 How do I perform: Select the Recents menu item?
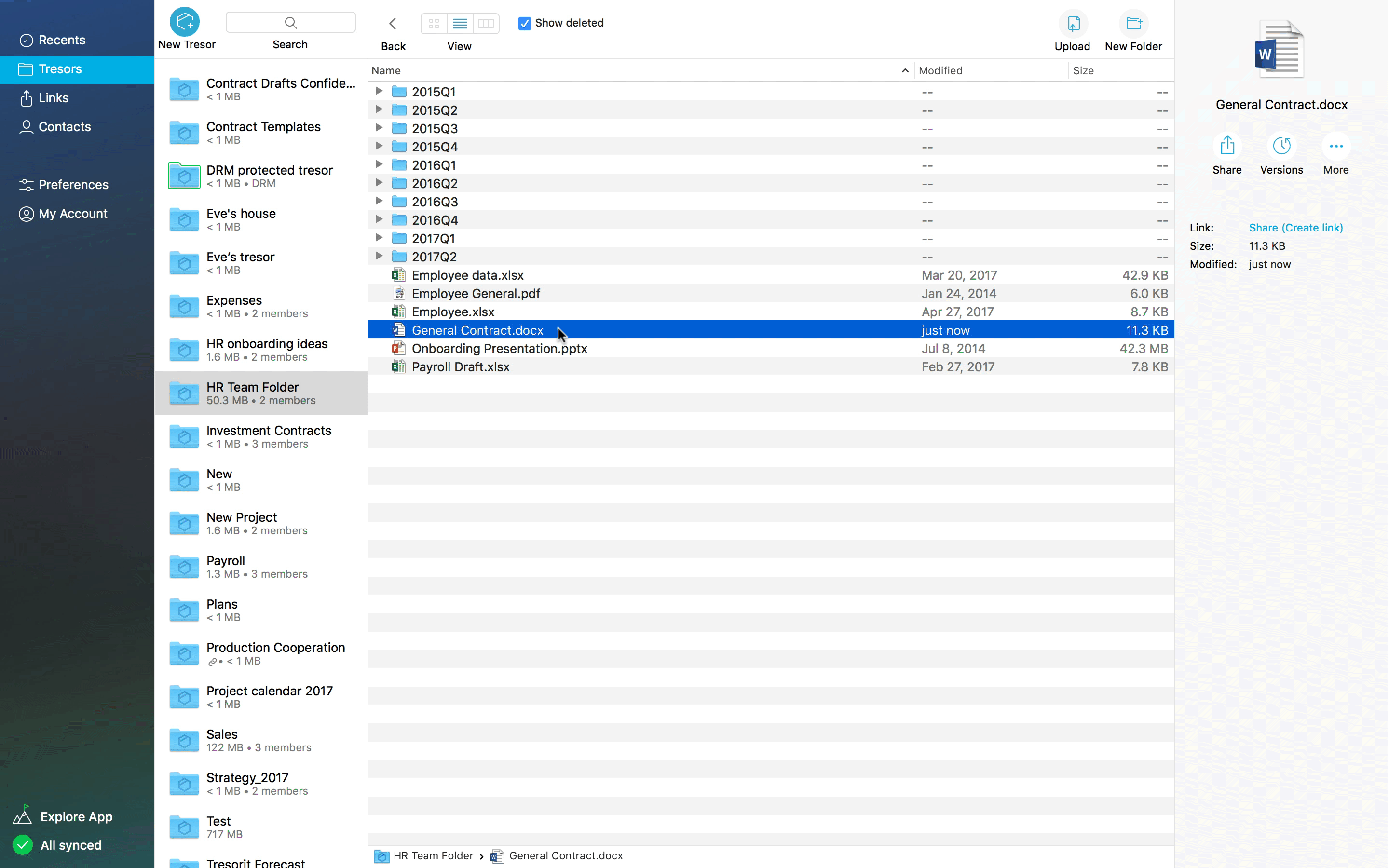tap(76, 40)
